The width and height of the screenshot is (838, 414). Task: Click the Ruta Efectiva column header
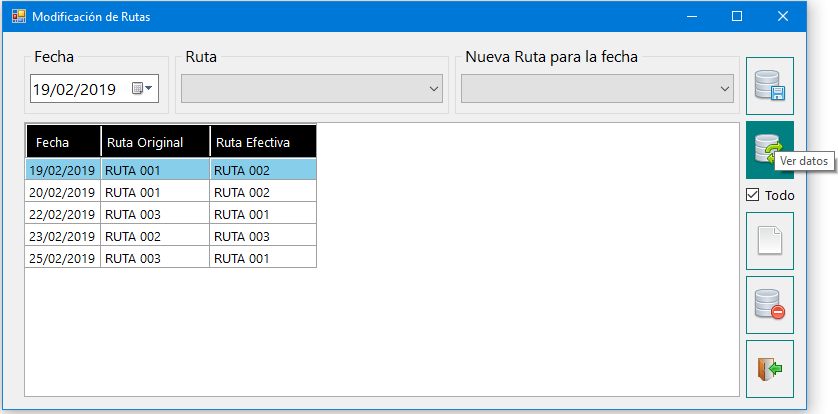263,143
